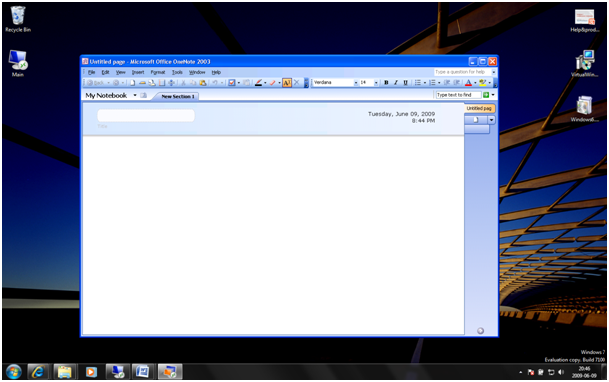The width and height of the screenshot is (609, 382).
Task: Open the Undo history dropdown arrow
Action: [222, 83]
